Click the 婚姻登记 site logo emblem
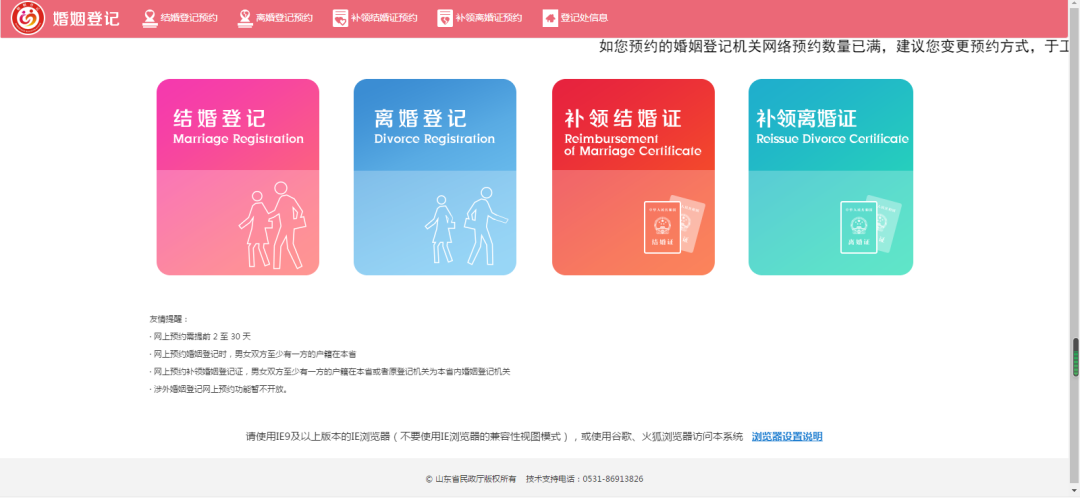This screenshot has width=1080, height=500. [28, 18]
